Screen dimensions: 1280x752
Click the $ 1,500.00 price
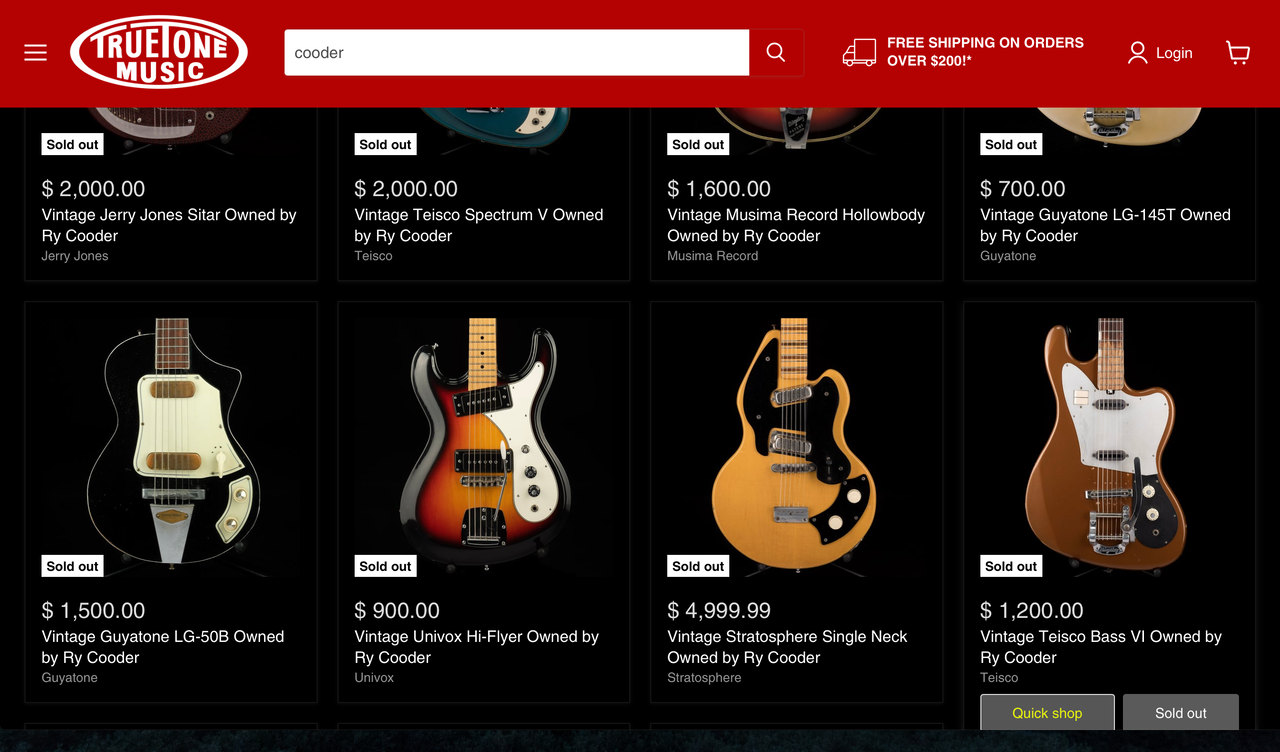[x=93, y=610]
